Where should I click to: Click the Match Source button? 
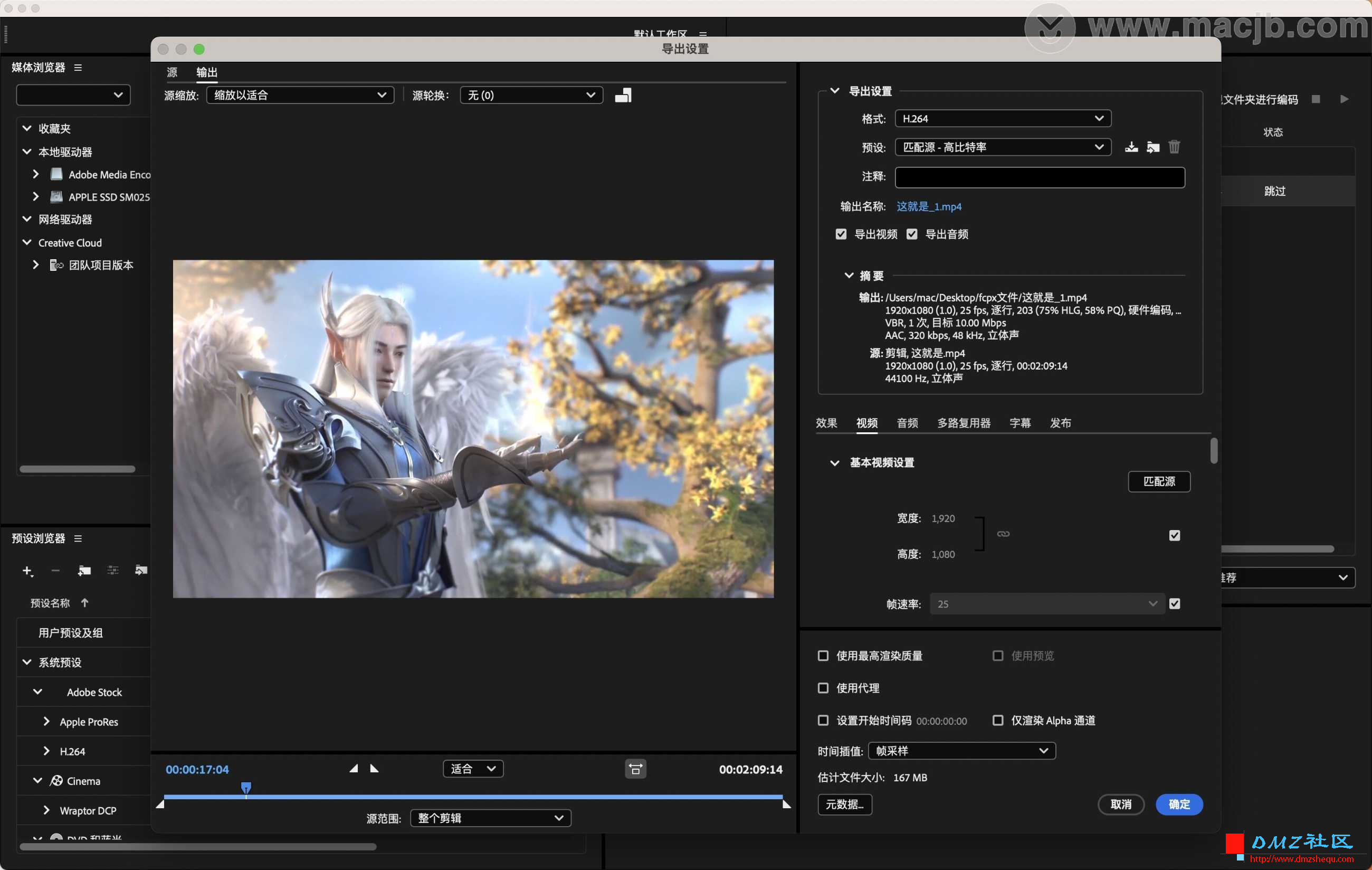(x=1159, y=482)
